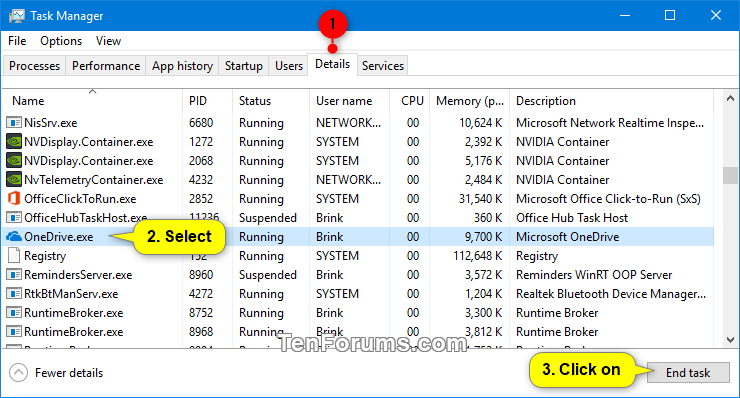
Task: Select the RtkBtManServ.exe process name
Action: pos(71,294)
